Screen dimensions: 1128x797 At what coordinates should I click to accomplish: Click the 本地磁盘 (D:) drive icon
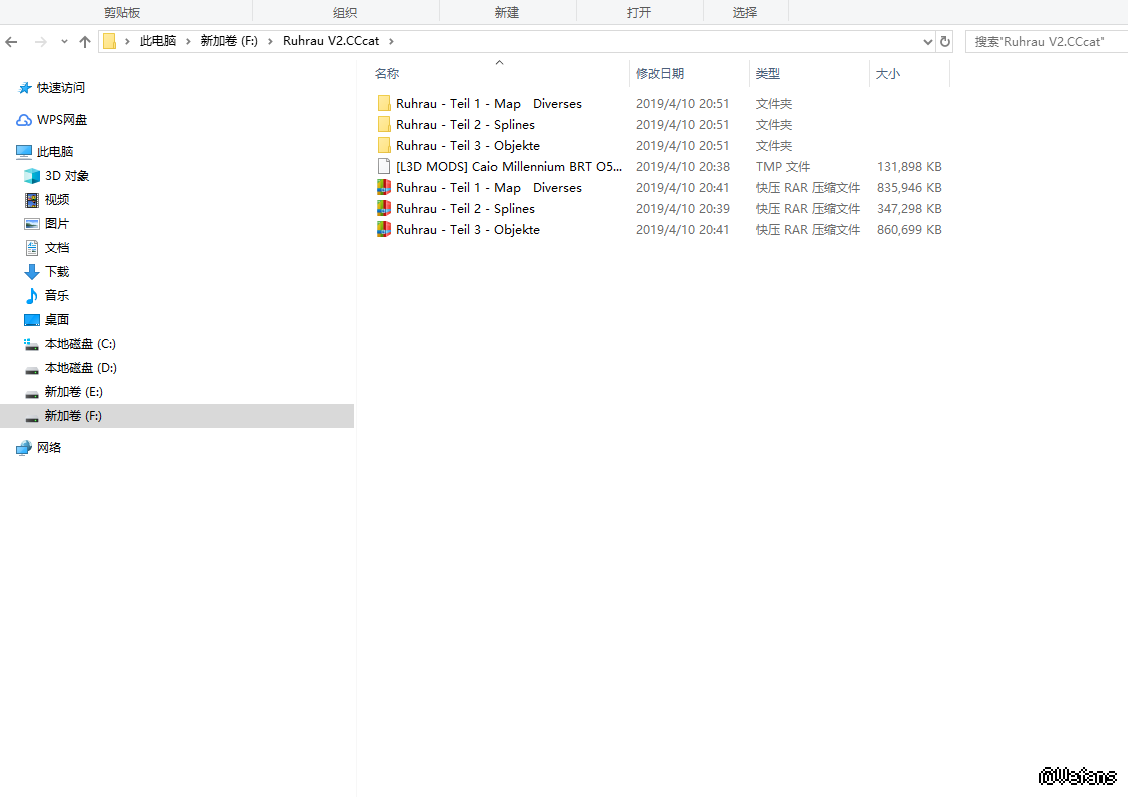(32, 370)
